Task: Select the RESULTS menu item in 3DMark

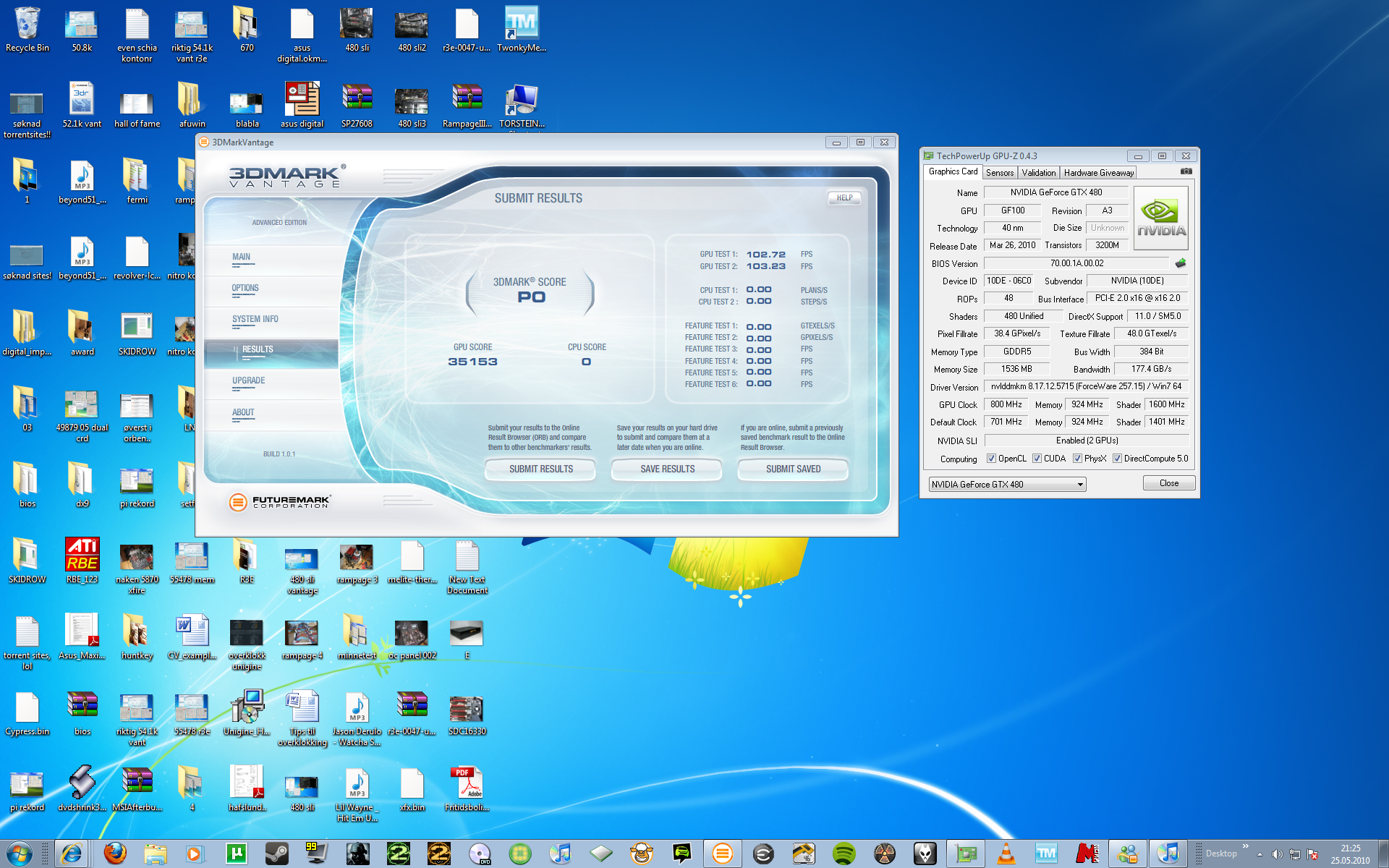Action: 271,353
